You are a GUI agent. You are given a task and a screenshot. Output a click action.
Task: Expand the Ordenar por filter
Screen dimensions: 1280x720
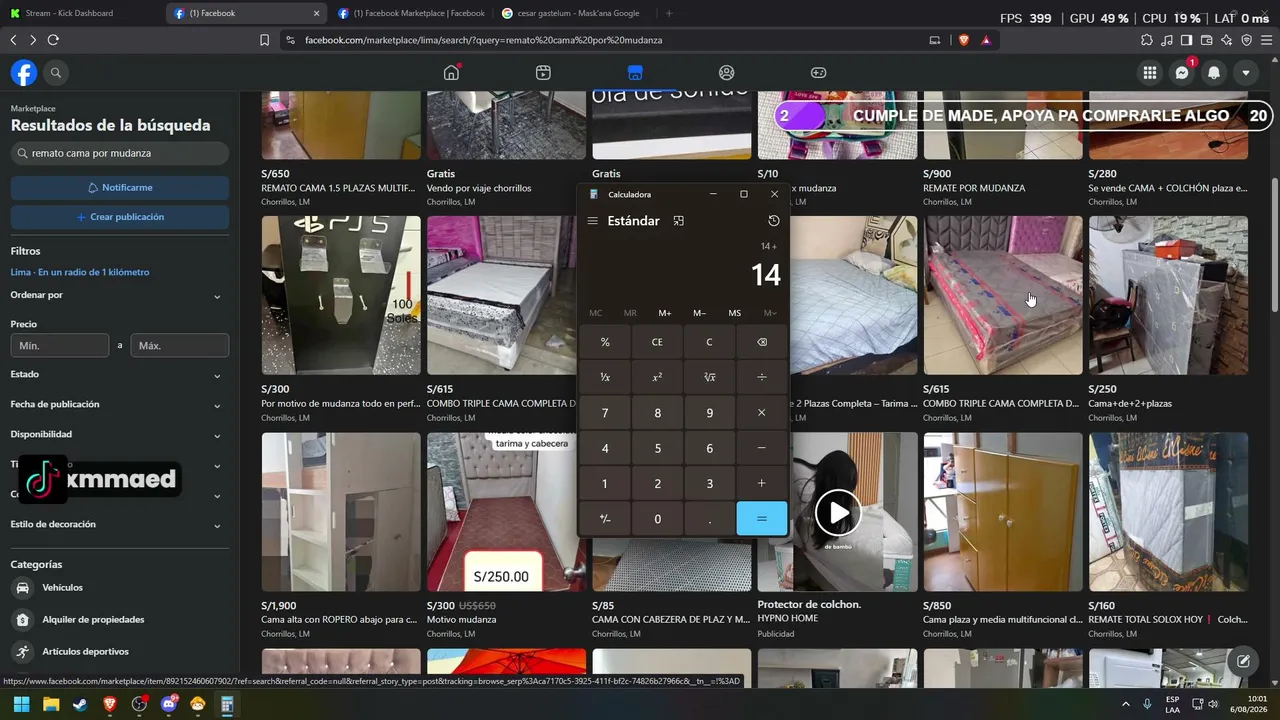point(120,295)
